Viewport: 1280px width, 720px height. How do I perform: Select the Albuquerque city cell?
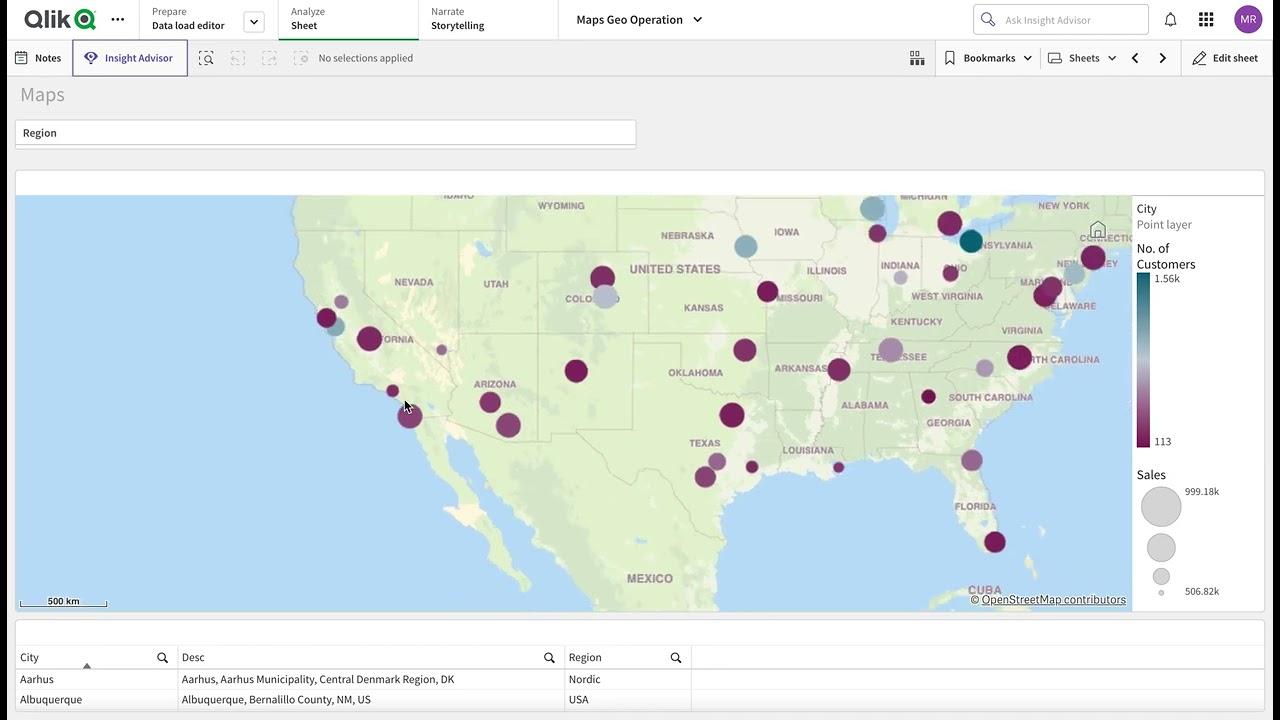[97, 699]
